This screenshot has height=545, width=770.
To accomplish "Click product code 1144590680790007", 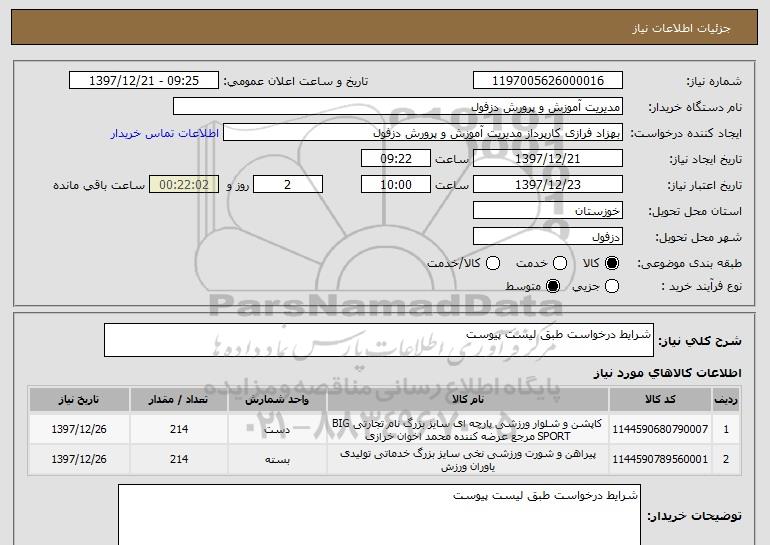I will [x=660, y=430].
